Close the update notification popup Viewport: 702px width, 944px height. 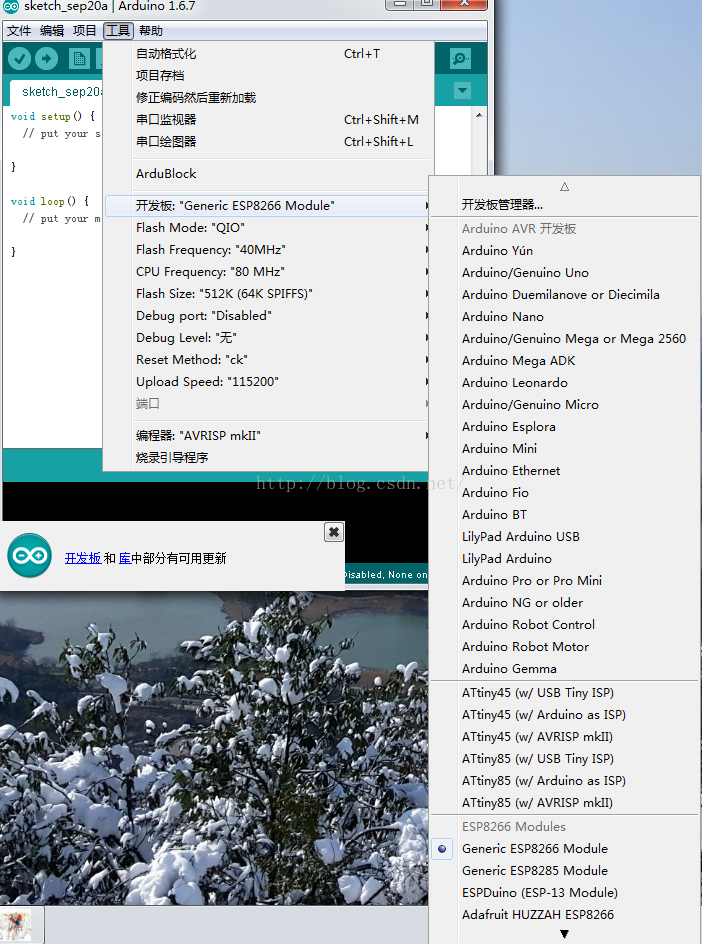(x=334, y=532)
